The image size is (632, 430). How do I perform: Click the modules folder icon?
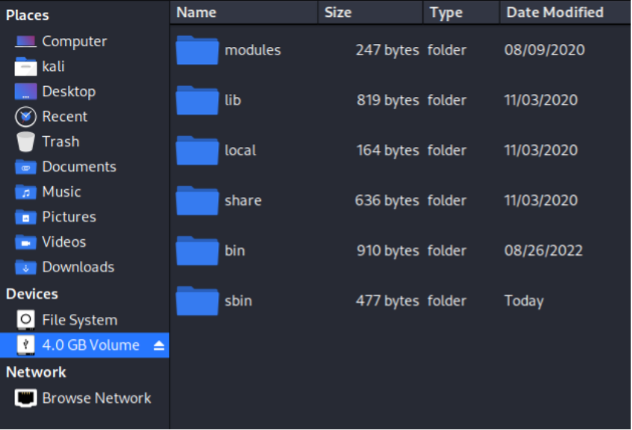[197, 50]
